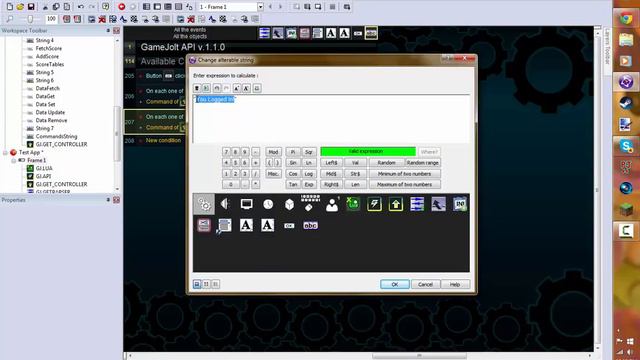
Task: Open Skype from the desktop sidebar
Action: 626,146
